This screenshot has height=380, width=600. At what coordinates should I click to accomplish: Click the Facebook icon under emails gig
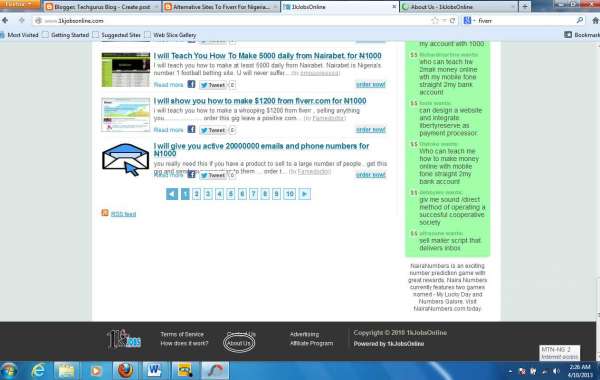click(x=191, y=175)
